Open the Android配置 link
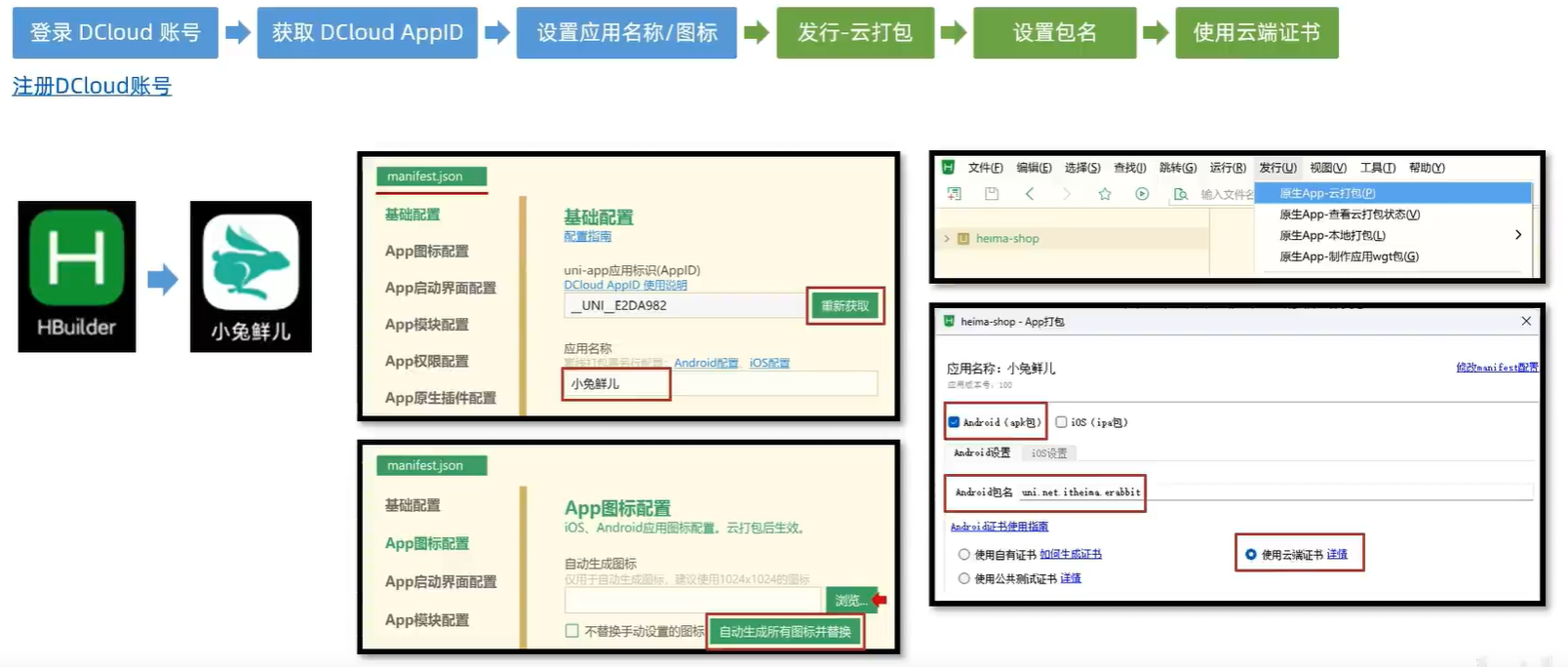The image size is (1568, 667). tap(706, 363)
